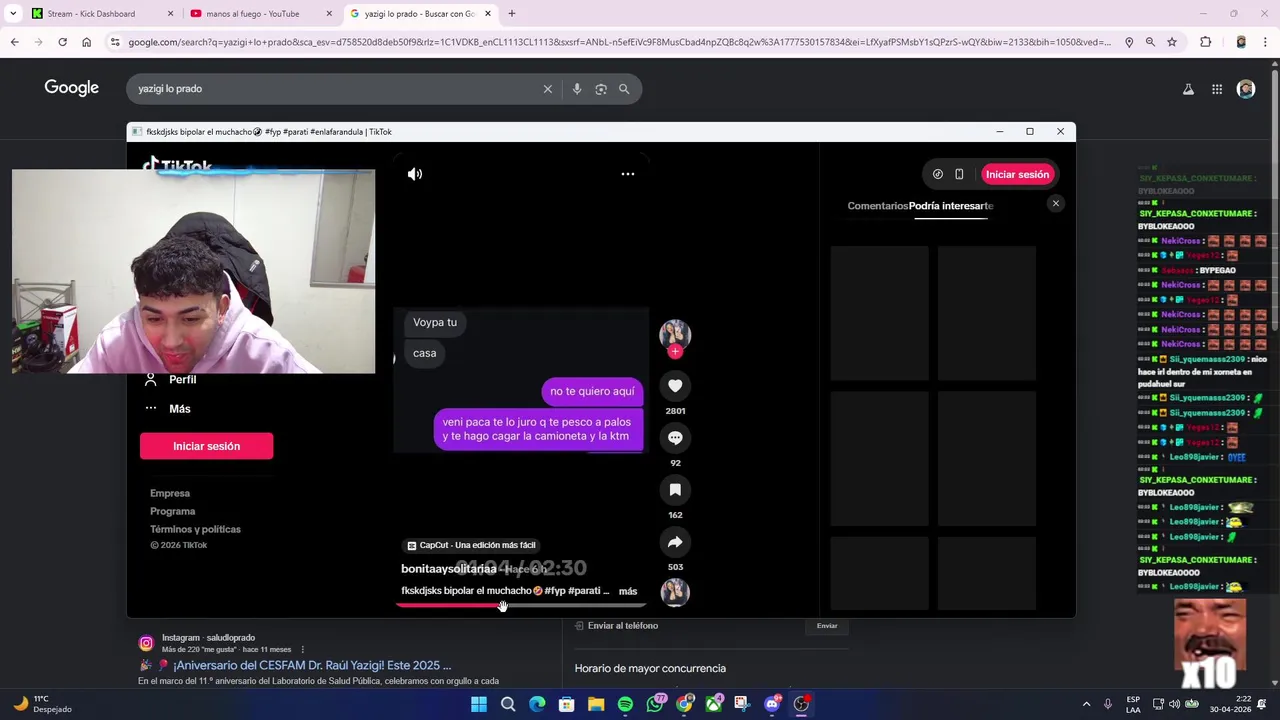This screenshot has height=720, width=1280.
Task: Expand Términos y políticas footer section
Action: click(x=195, y=529)
